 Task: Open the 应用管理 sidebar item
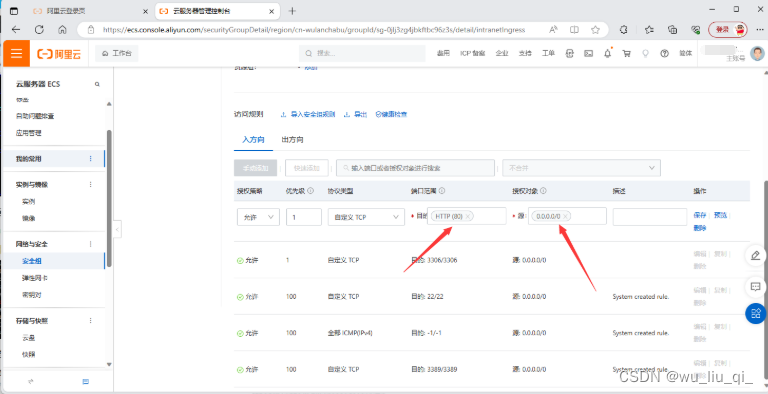(28, 133)
